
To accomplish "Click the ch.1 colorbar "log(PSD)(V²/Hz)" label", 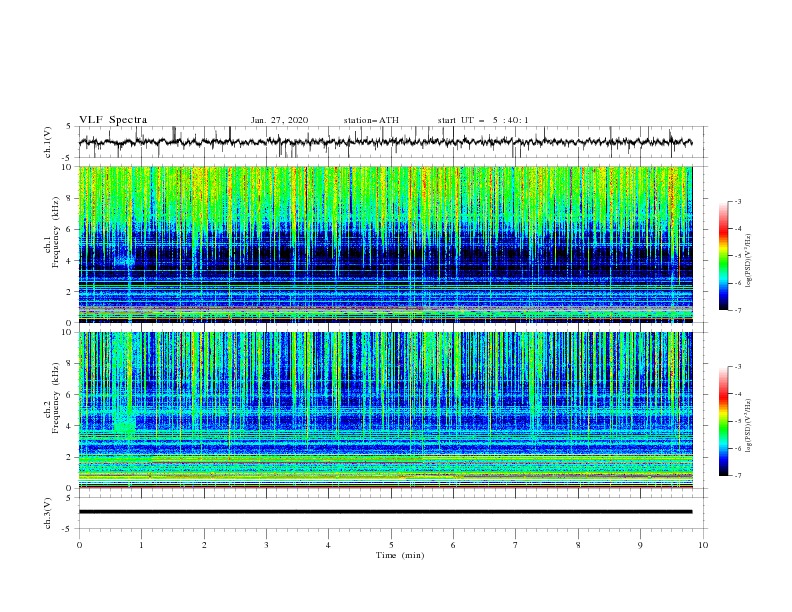I will (750, 261).
